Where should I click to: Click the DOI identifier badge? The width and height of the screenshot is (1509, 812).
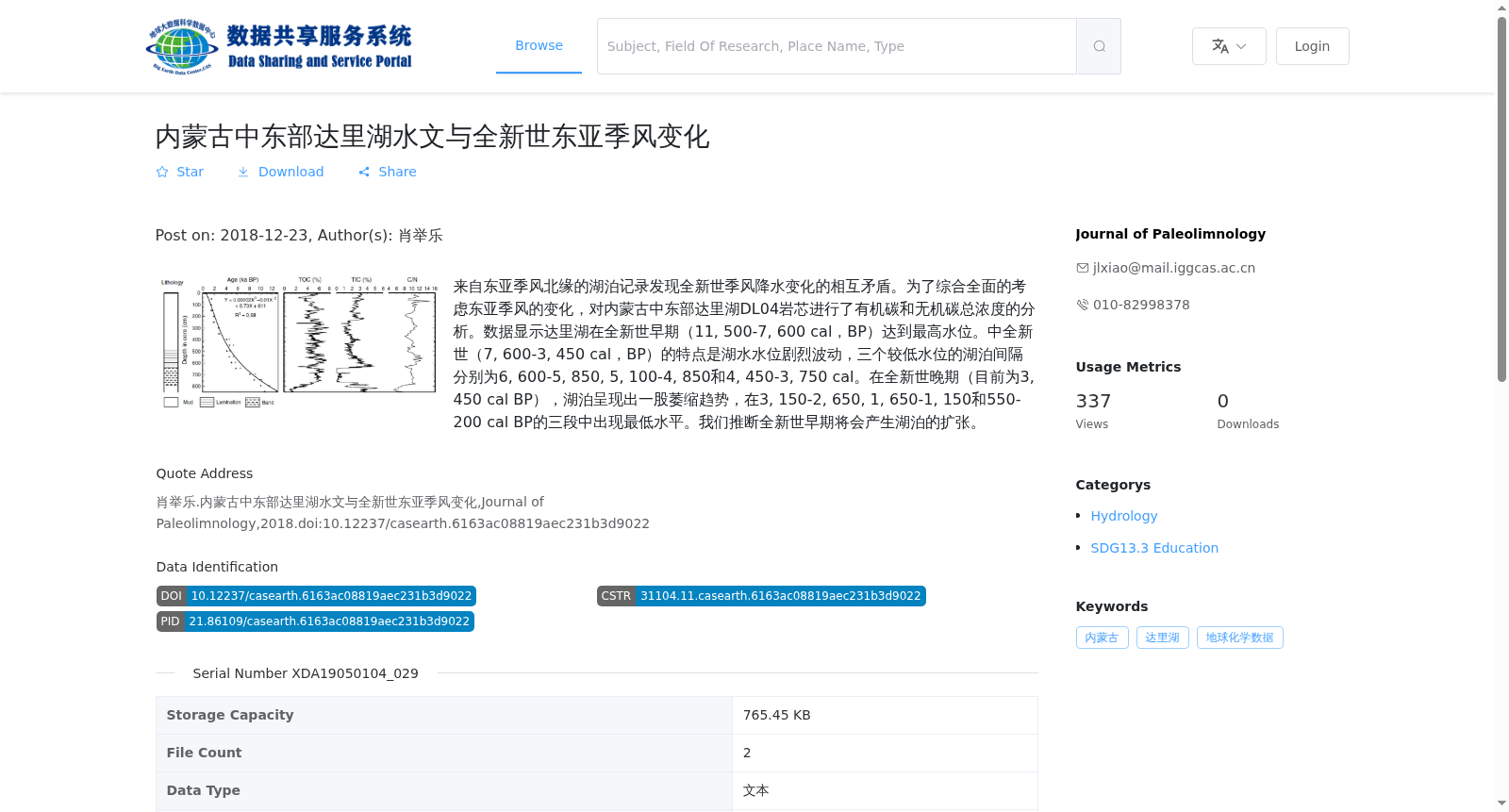(x=316, y=596)
